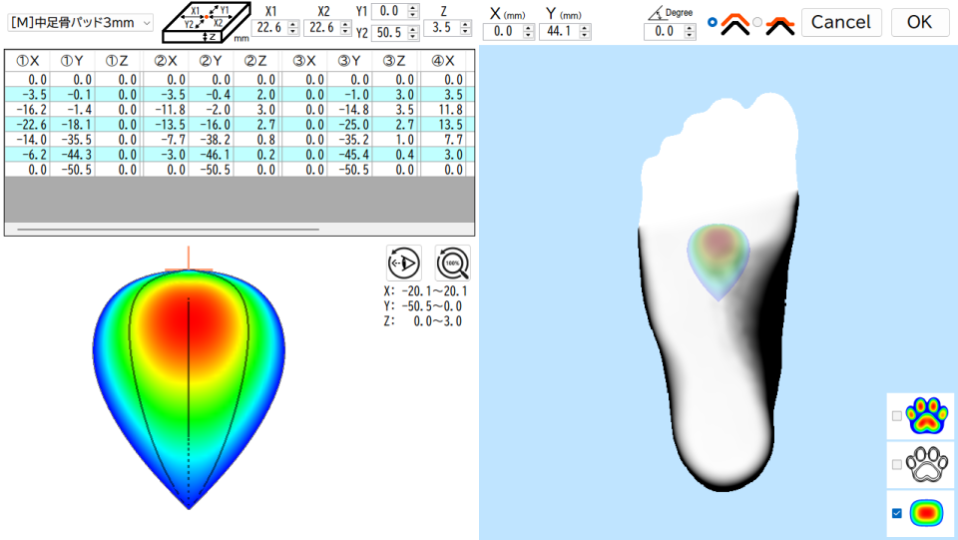
Task: Click the ②Z column header
Action: (x=257, y=60)
